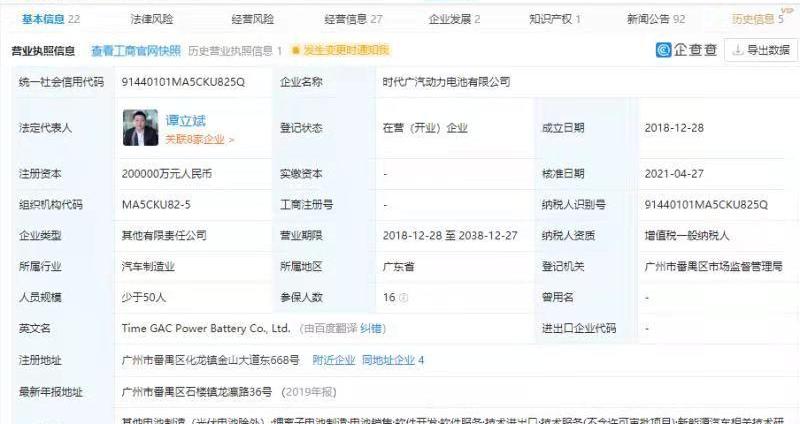Select 增值税一般纳税人 value
800x424 pixels.
pyautogui.click(x=687, y=235)
